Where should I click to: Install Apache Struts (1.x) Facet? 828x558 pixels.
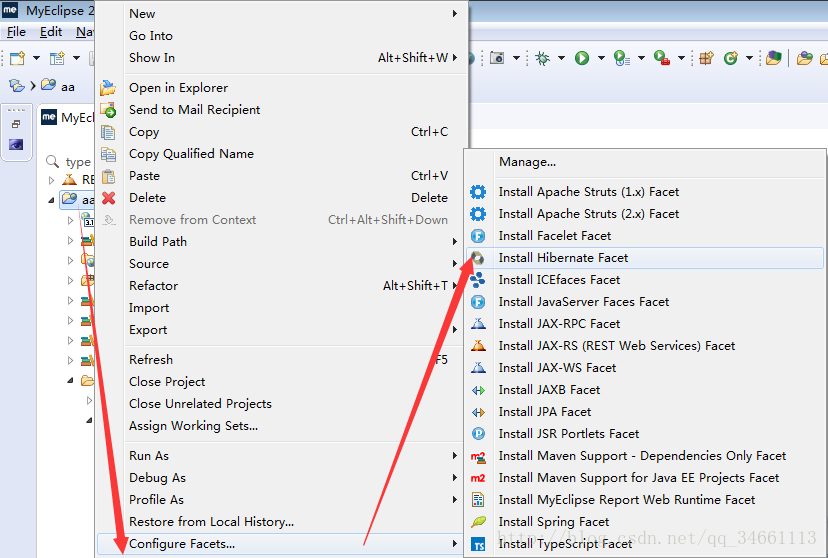click(645, 192)
